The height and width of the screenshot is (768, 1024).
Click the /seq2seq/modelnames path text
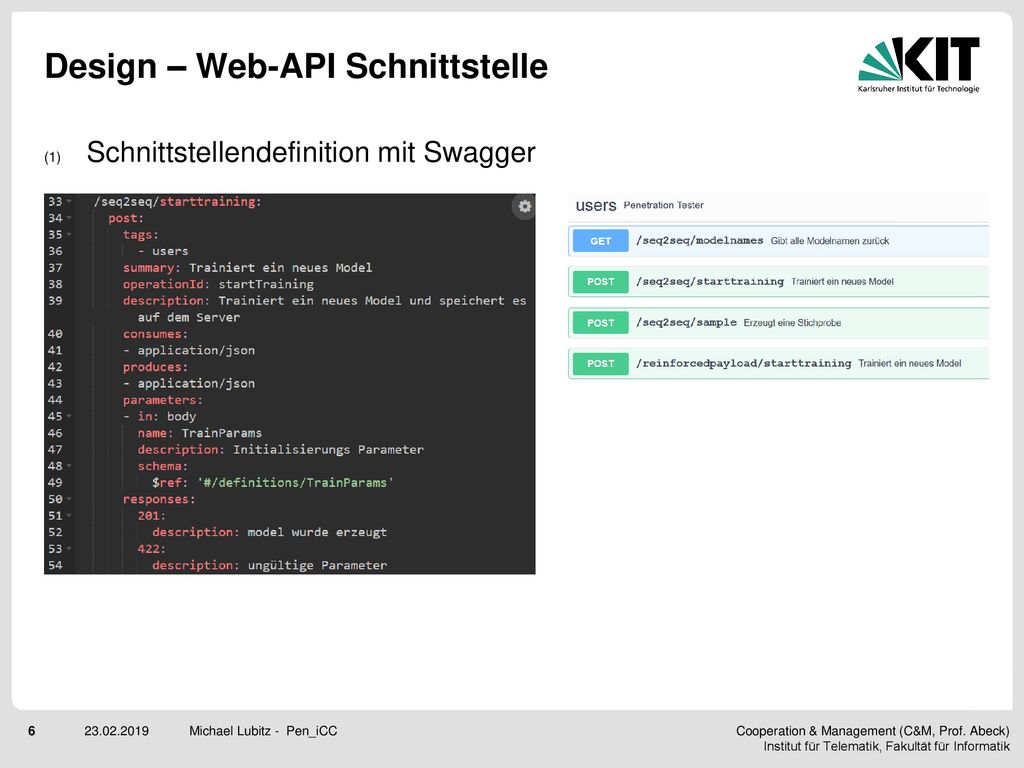pyautogui.click(x=699, y=240)
